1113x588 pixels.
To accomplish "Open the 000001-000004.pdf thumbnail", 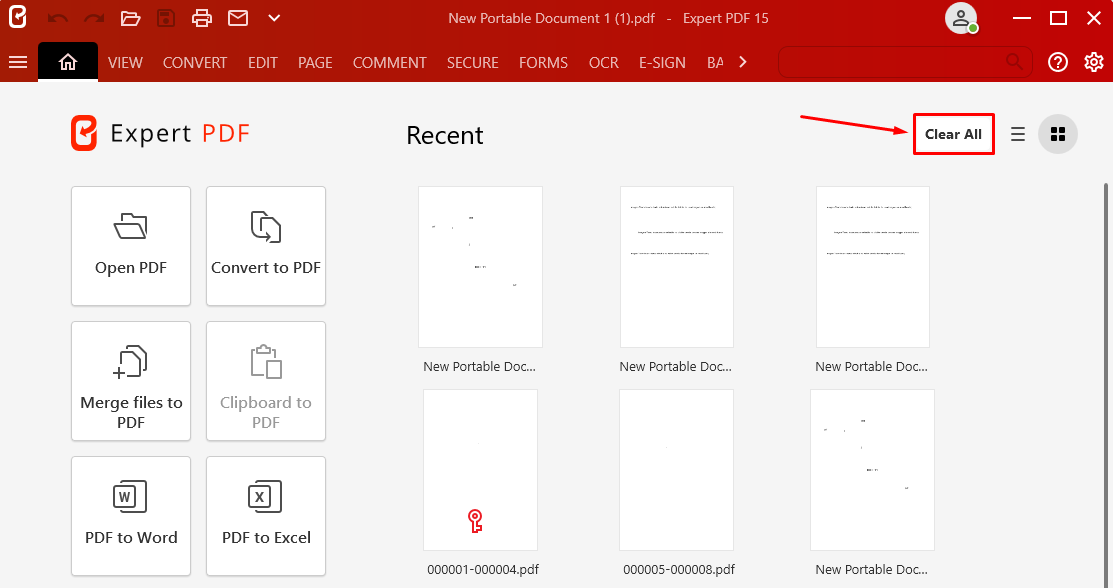I will click(x=481, y=469).
